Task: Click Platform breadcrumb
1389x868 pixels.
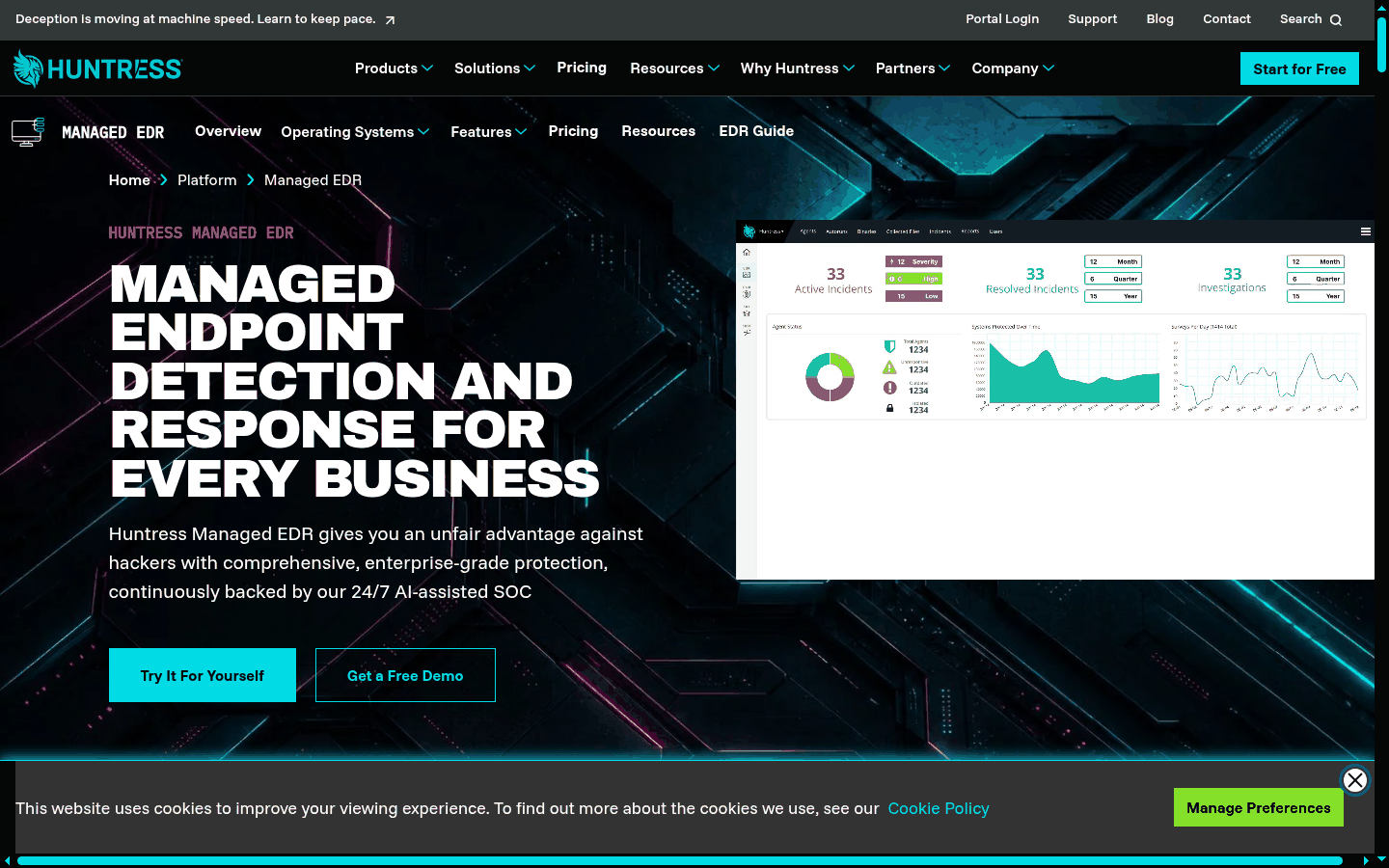Action: tap(206, 180)
